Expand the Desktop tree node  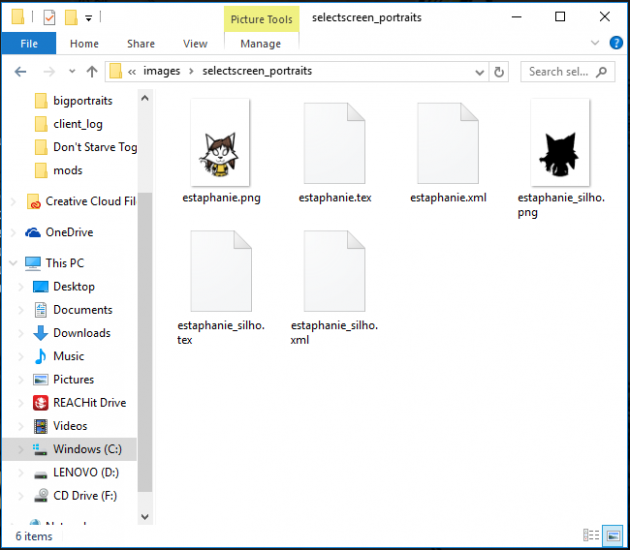[x=21, y=286]
